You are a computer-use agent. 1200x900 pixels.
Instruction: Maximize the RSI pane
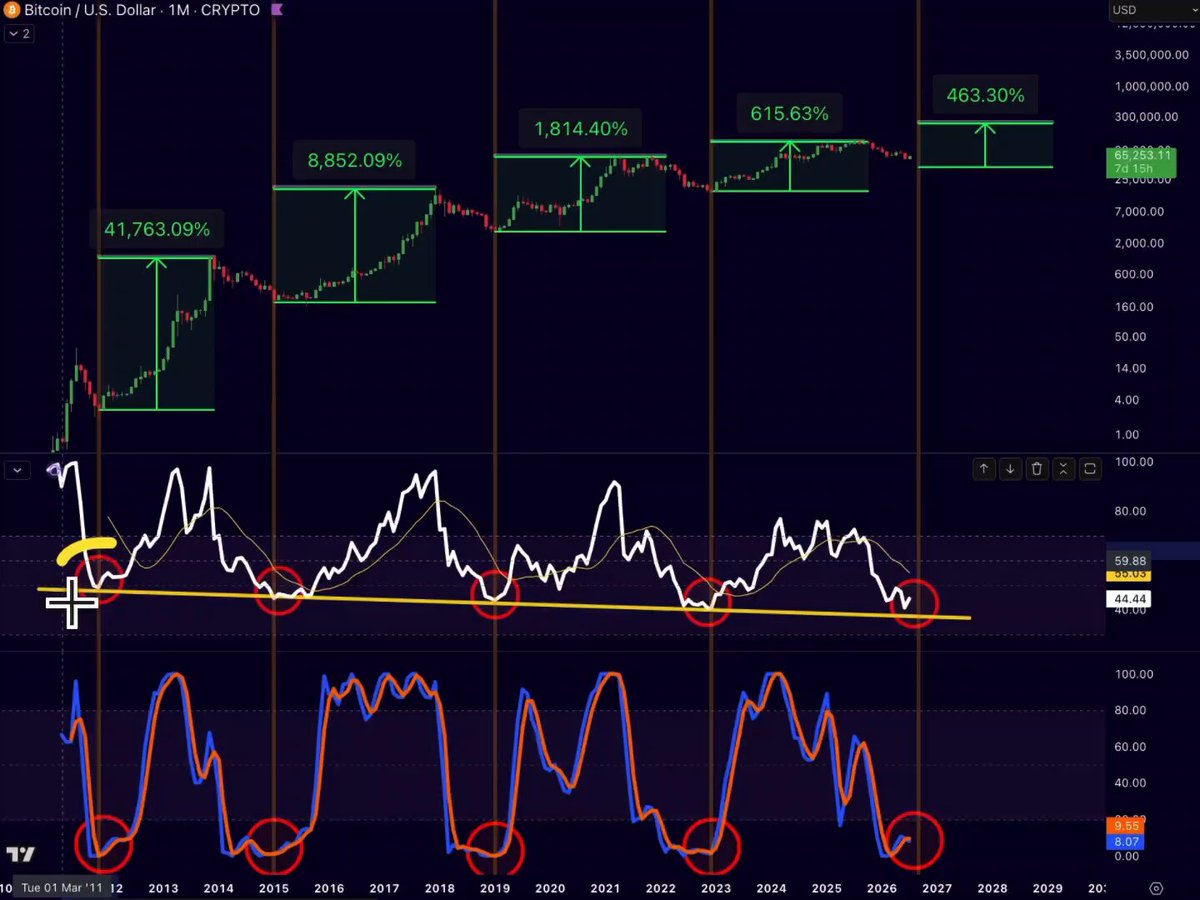1090,468
